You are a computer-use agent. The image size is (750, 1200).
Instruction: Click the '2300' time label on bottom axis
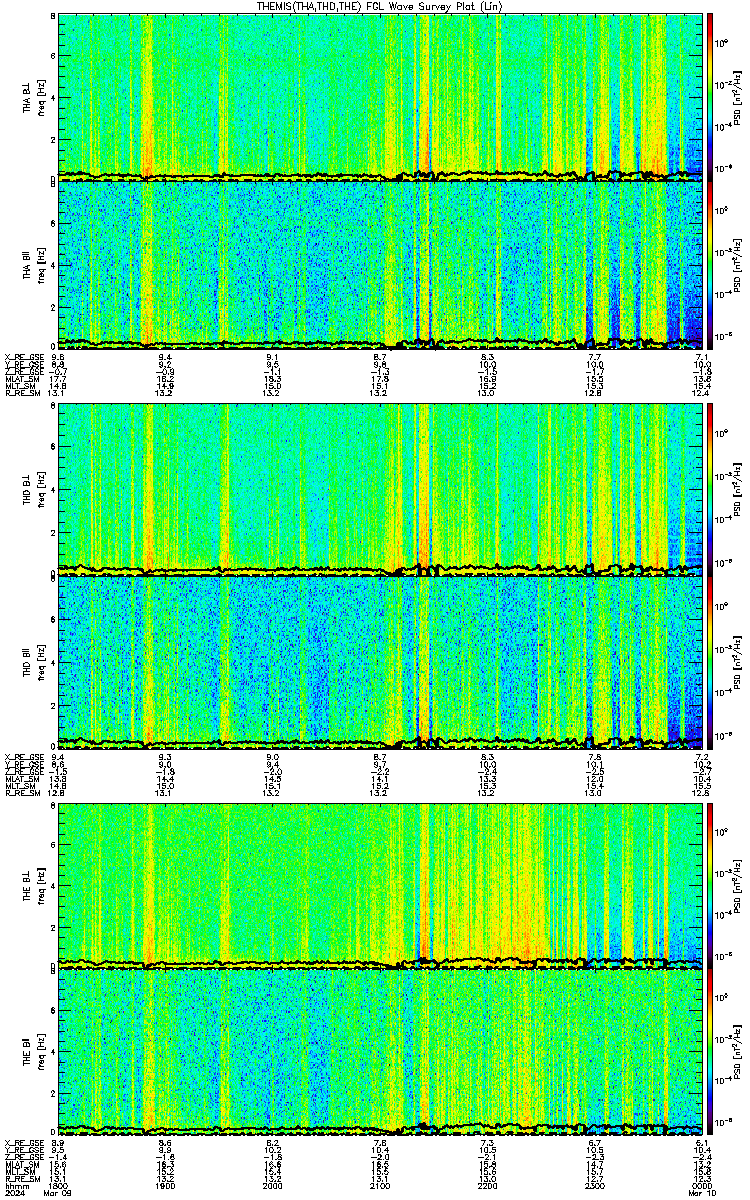(596, 1186)
